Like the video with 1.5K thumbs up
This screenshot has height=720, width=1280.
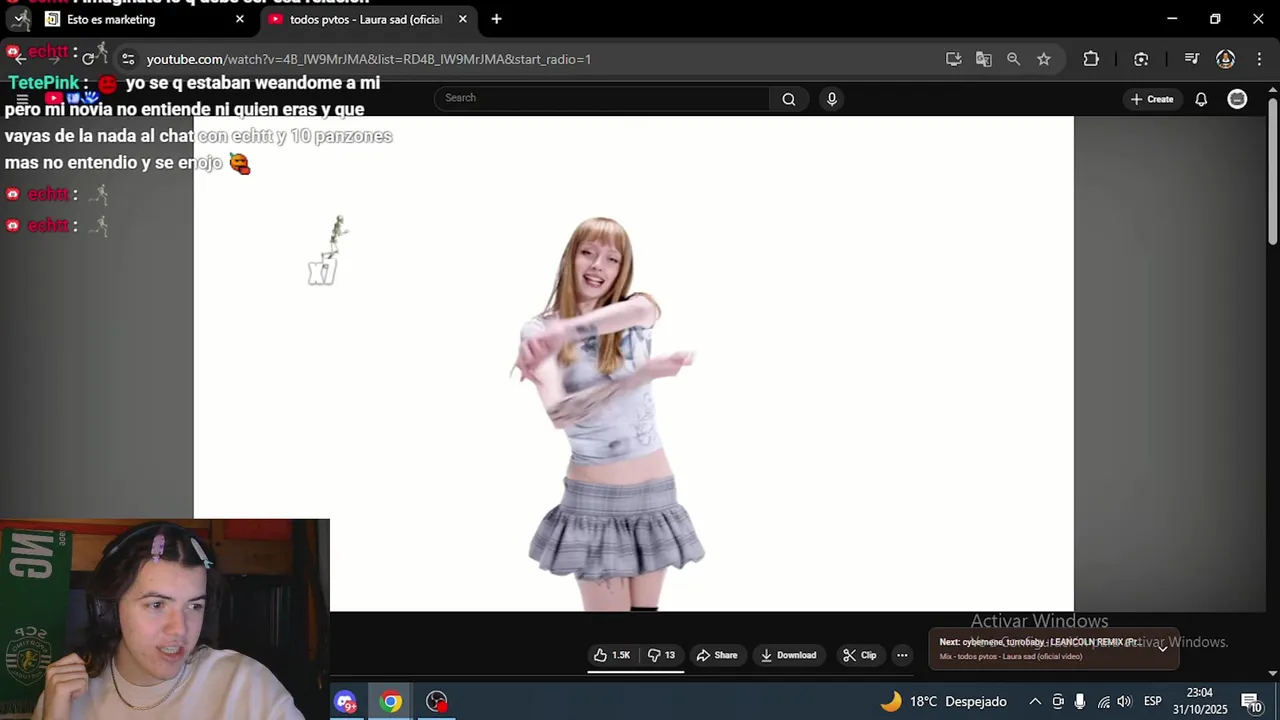tap(611, 655)
